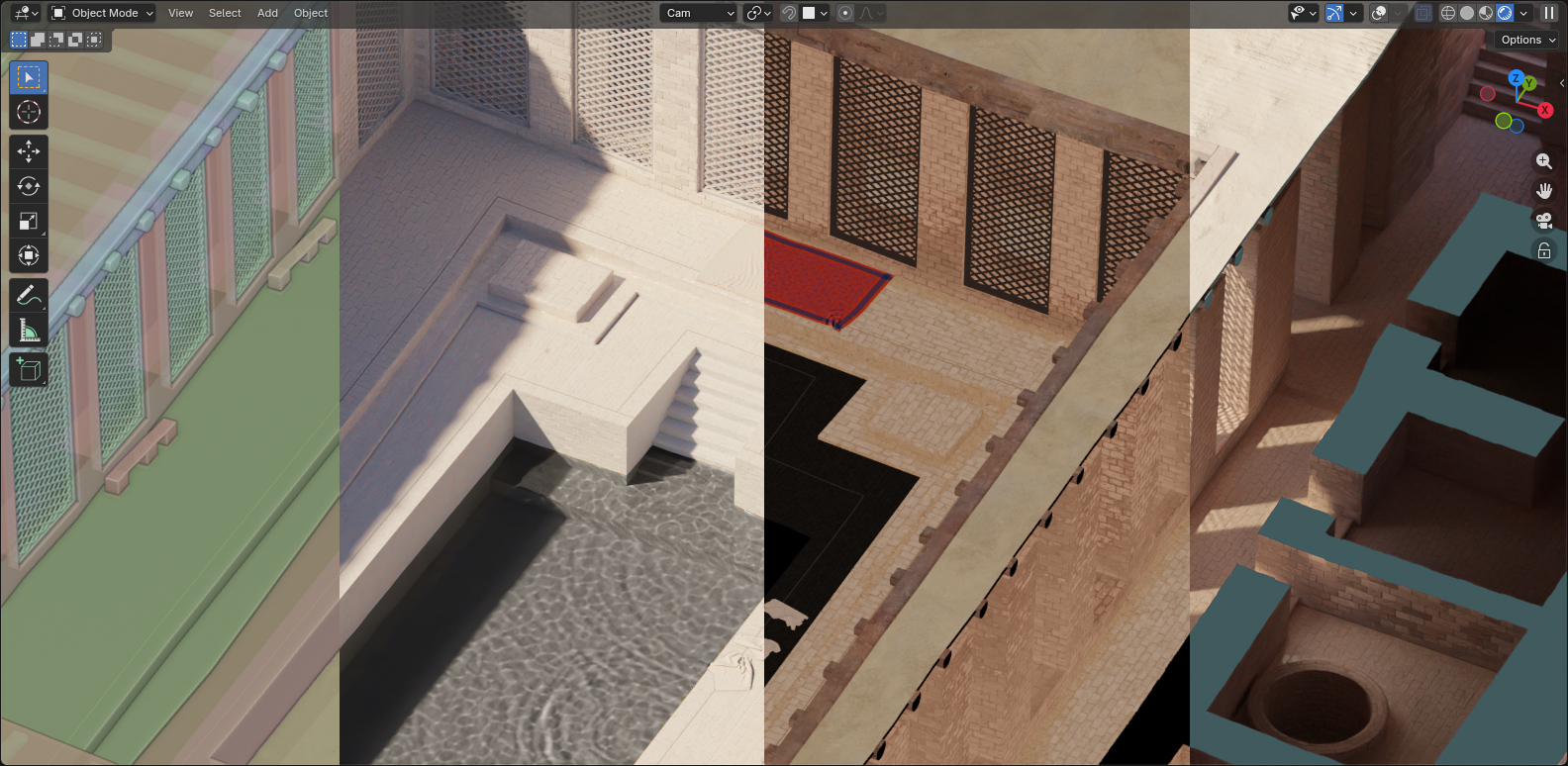Click the red X axis gizmo ball
This screenshot has height=766, width=1568.
click(1544, 110)
